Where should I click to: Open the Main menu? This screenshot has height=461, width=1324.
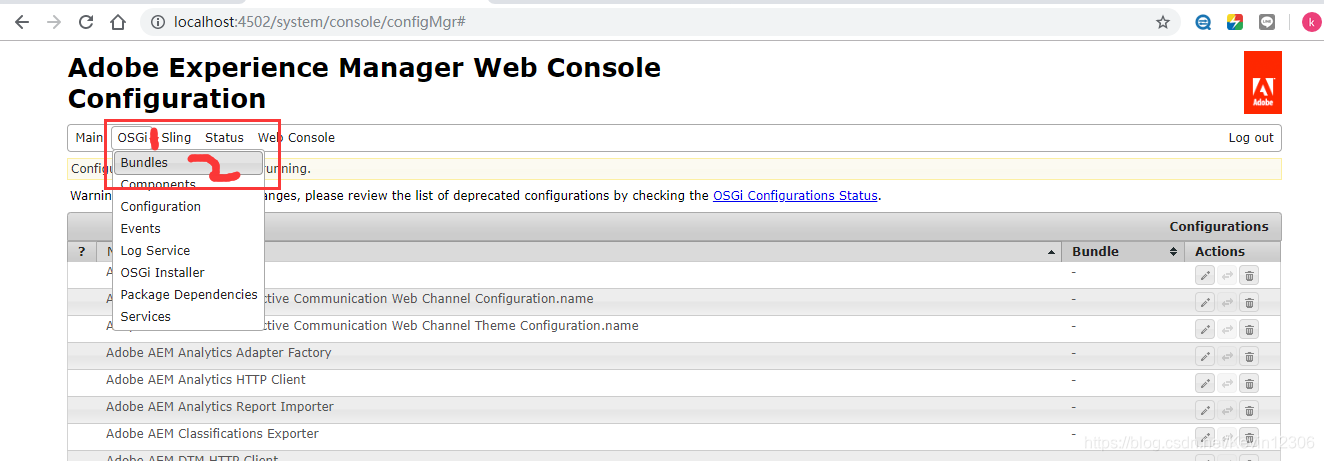[x=89, y=138]
